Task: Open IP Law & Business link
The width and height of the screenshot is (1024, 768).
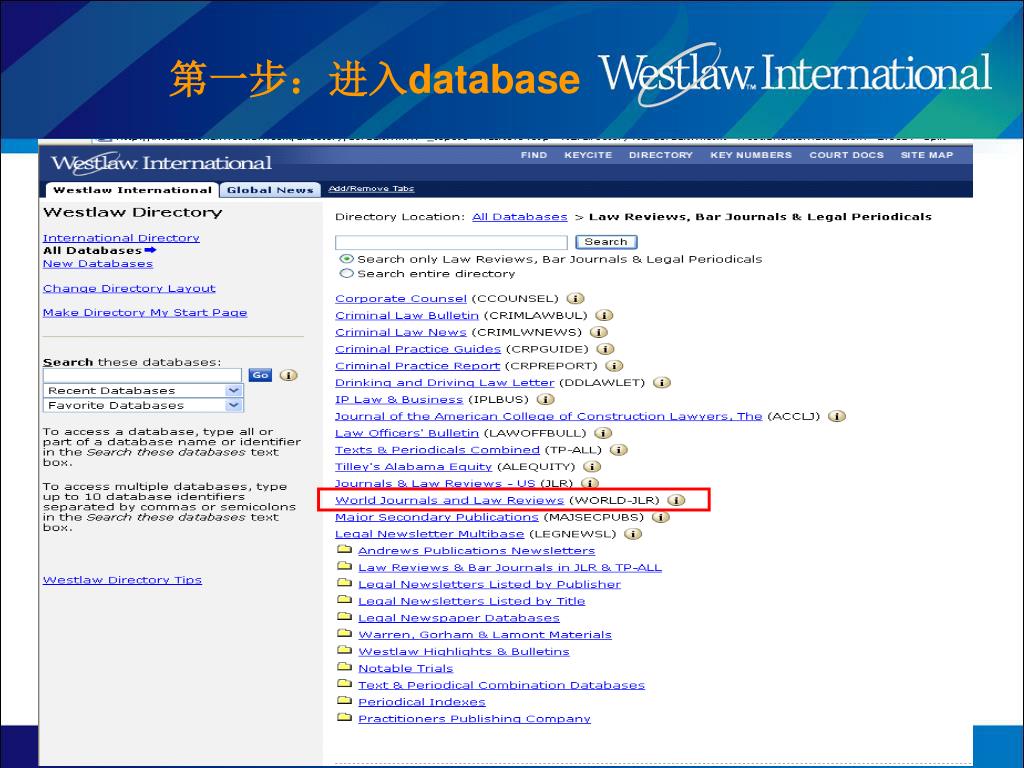Action: coord(399,400)
